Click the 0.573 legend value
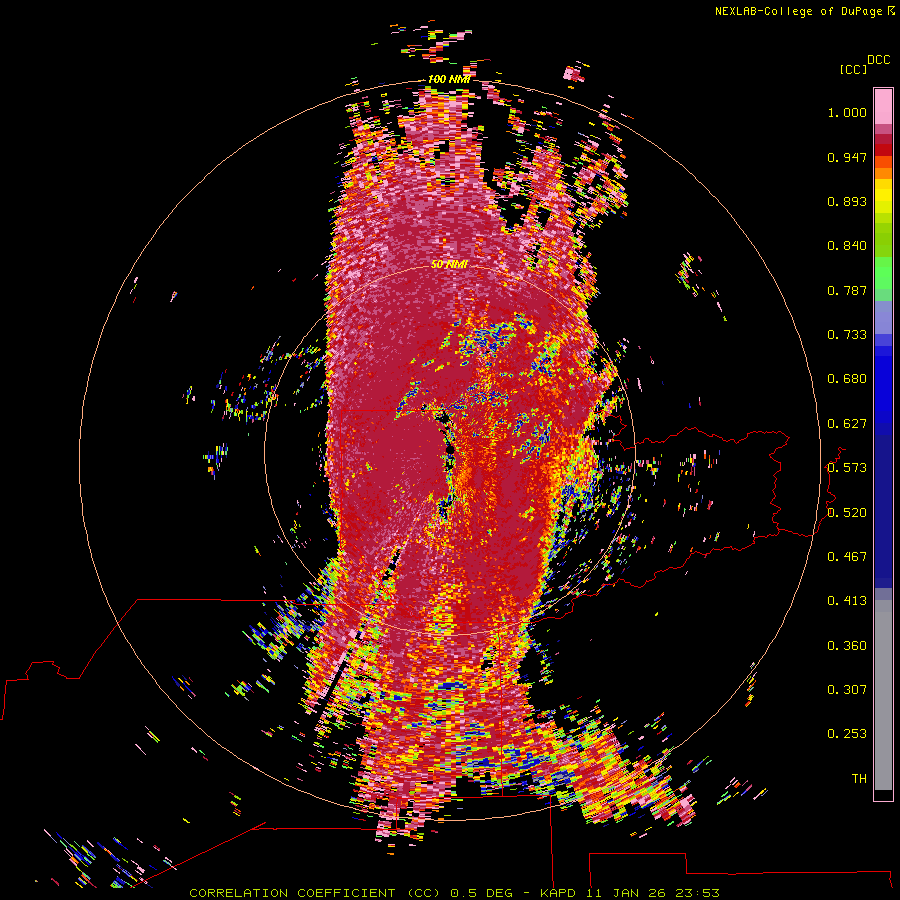 point(847,468)
